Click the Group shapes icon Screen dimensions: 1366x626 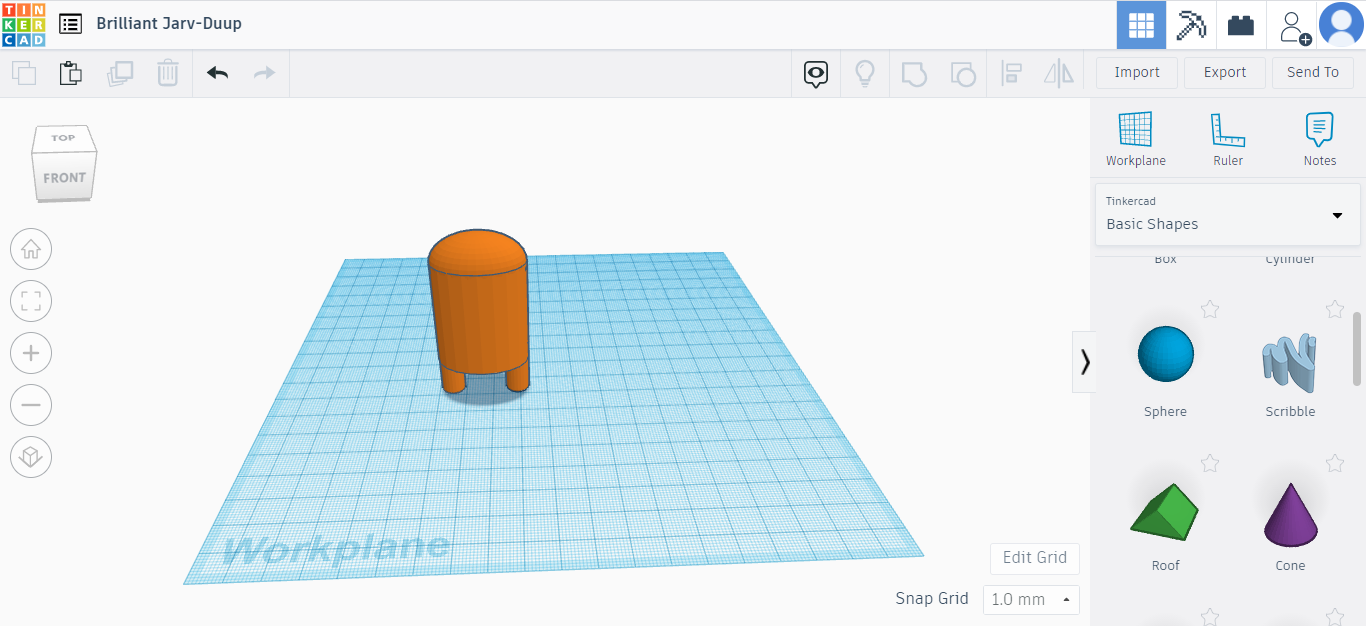913,73
